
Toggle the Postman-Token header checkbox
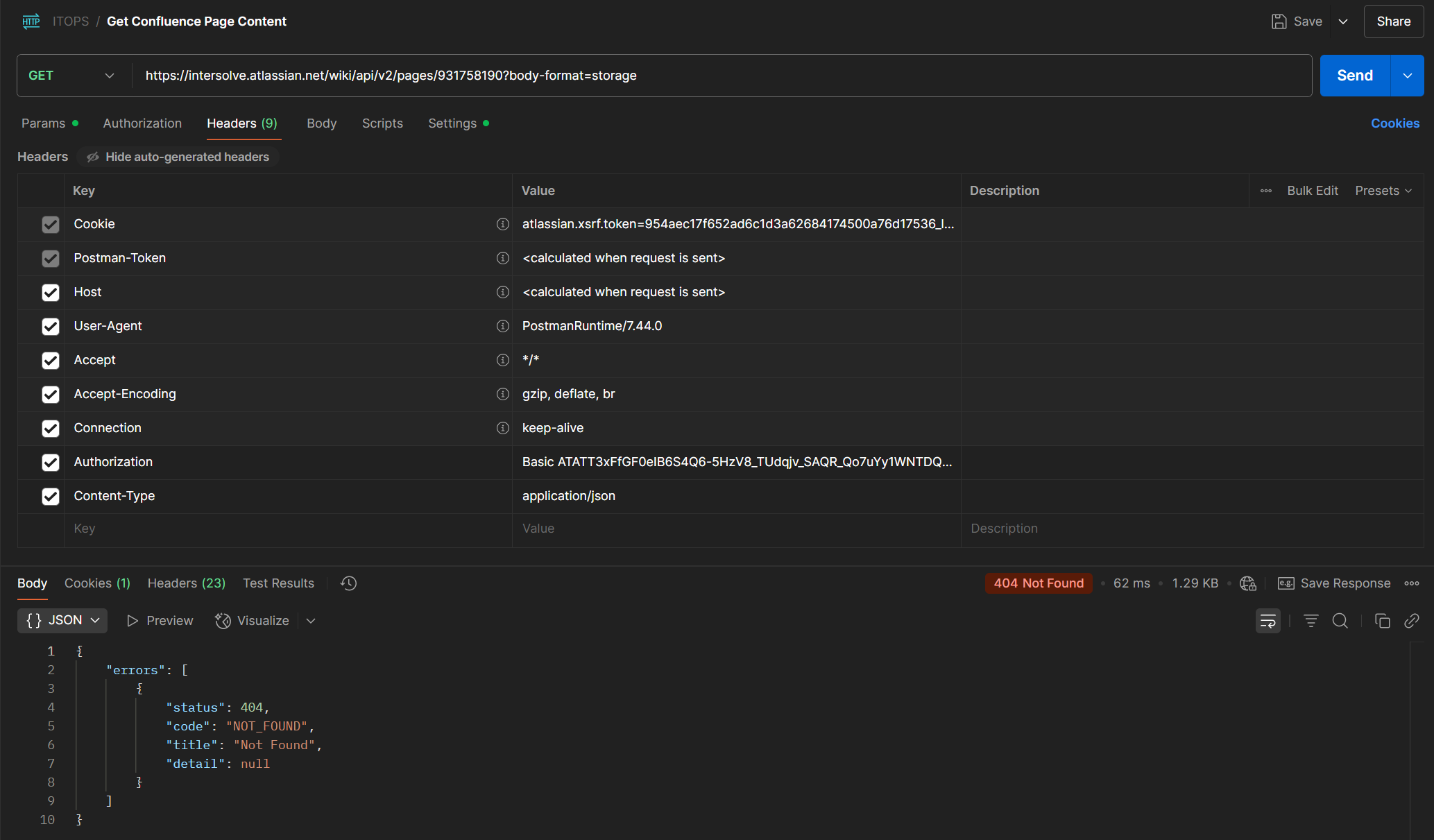51,258
